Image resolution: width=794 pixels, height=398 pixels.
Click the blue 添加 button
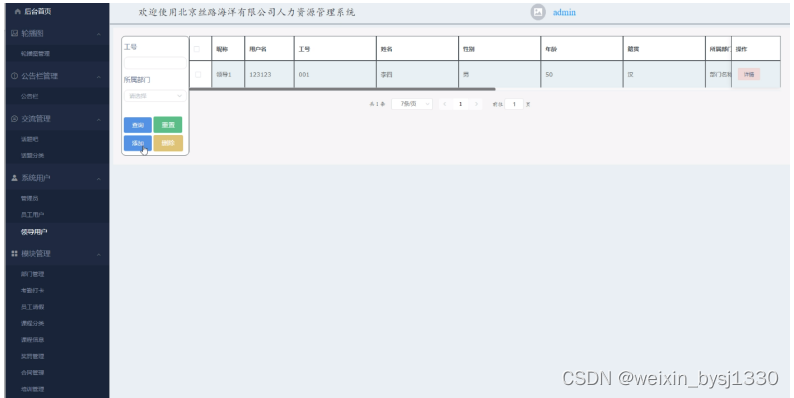click(x=138, y=143)
